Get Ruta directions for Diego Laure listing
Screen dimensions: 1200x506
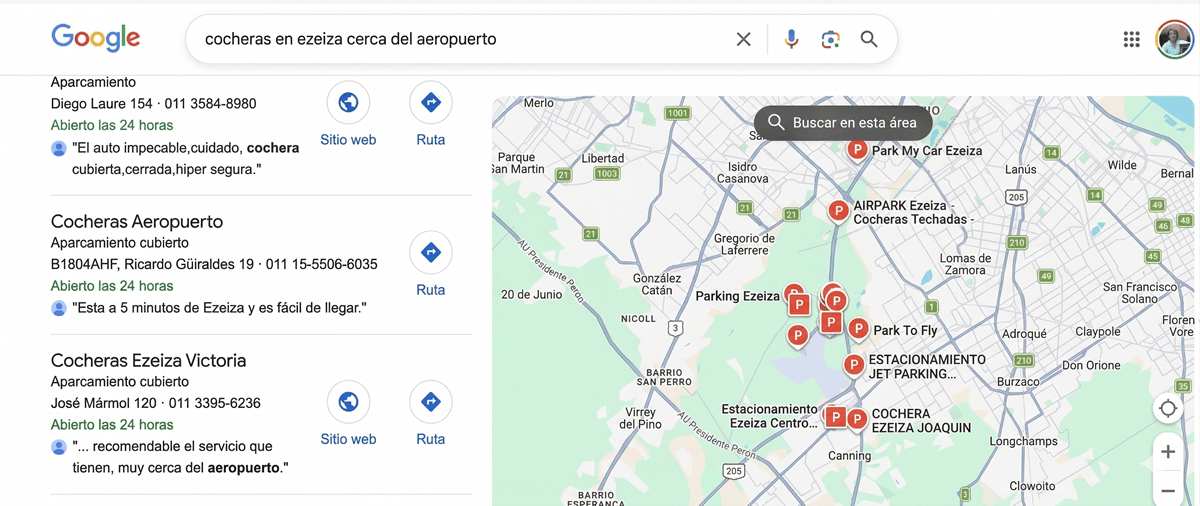[431, 102]
